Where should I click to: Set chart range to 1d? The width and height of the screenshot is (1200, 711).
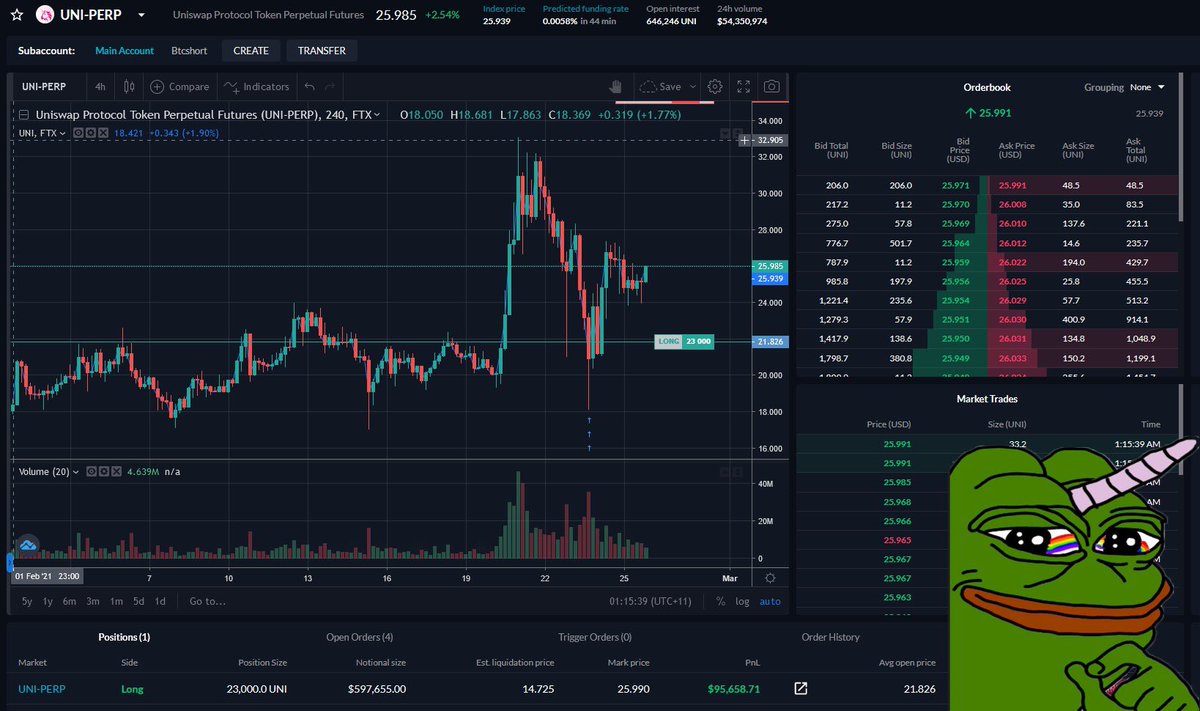(160, 601)
